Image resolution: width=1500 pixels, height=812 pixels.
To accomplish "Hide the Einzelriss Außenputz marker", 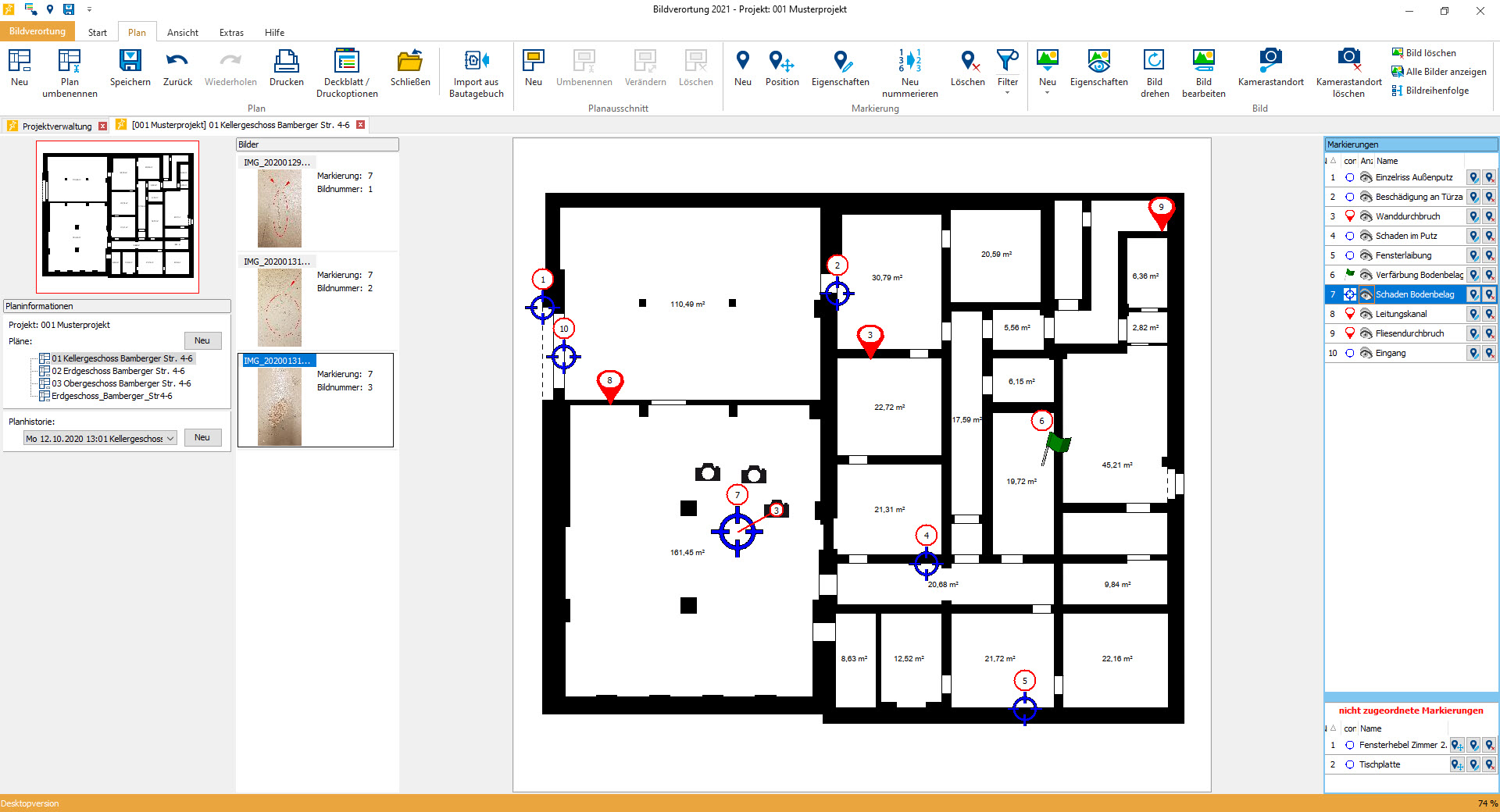I will click(x=1366, y=177).
